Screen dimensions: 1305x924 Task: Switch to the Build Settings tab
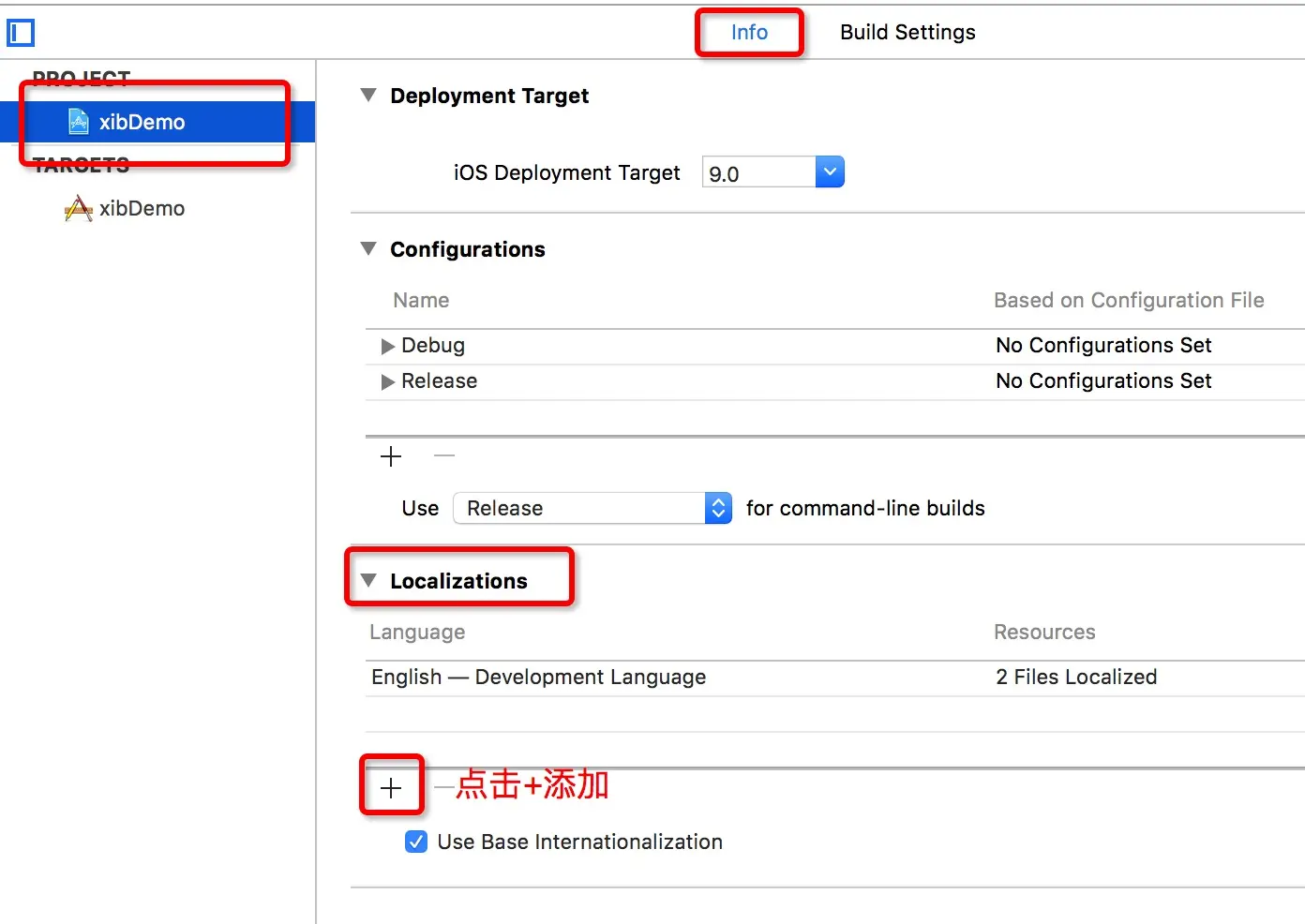907,32
